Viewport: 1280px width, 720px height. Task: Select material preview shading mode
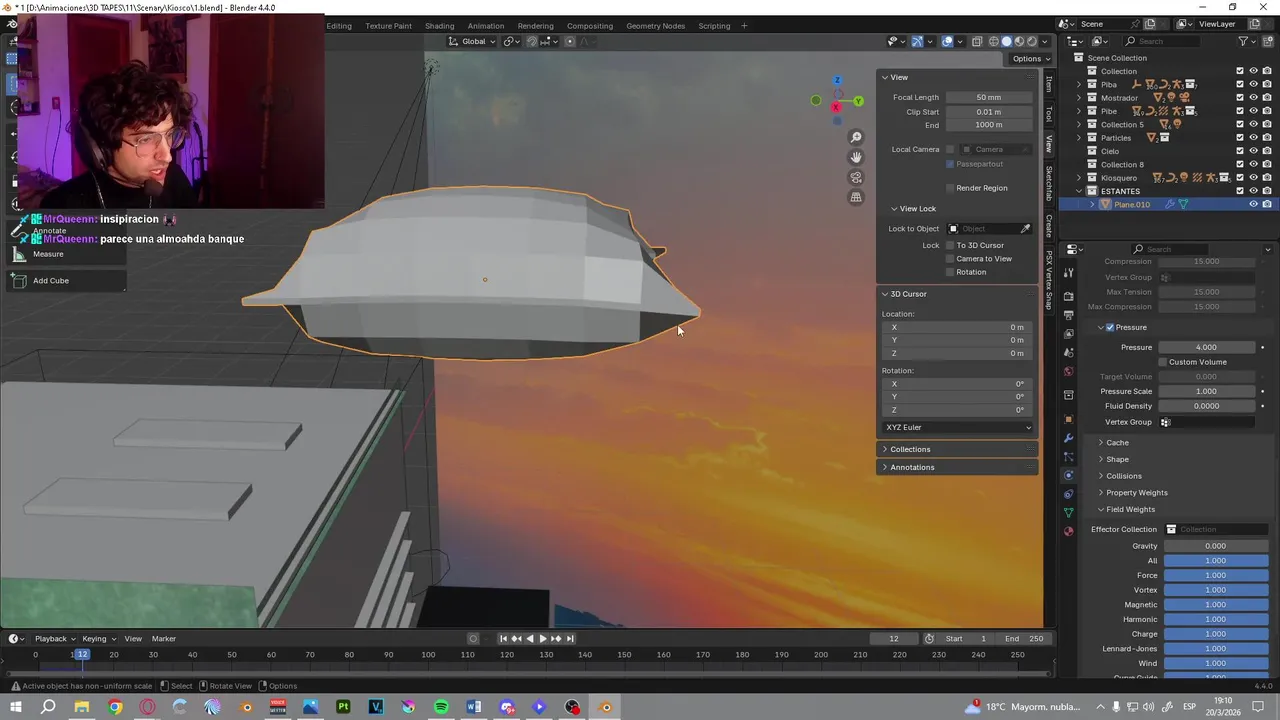click(x=1020, y=41)
